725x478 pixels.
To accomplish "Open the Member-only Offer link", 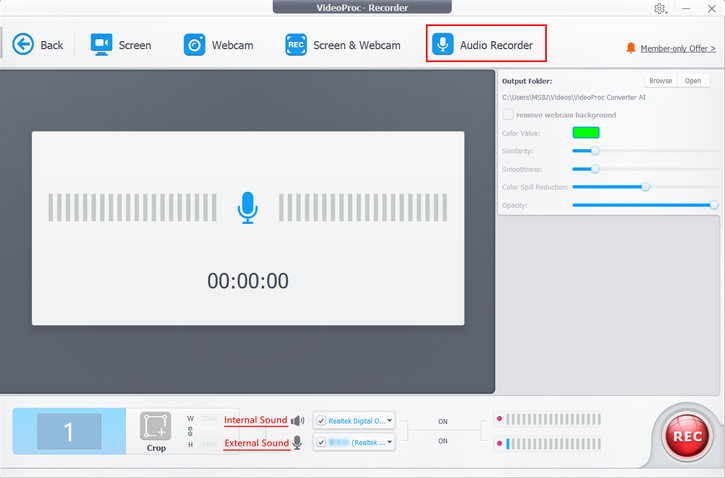I will [x=678, y=48].
